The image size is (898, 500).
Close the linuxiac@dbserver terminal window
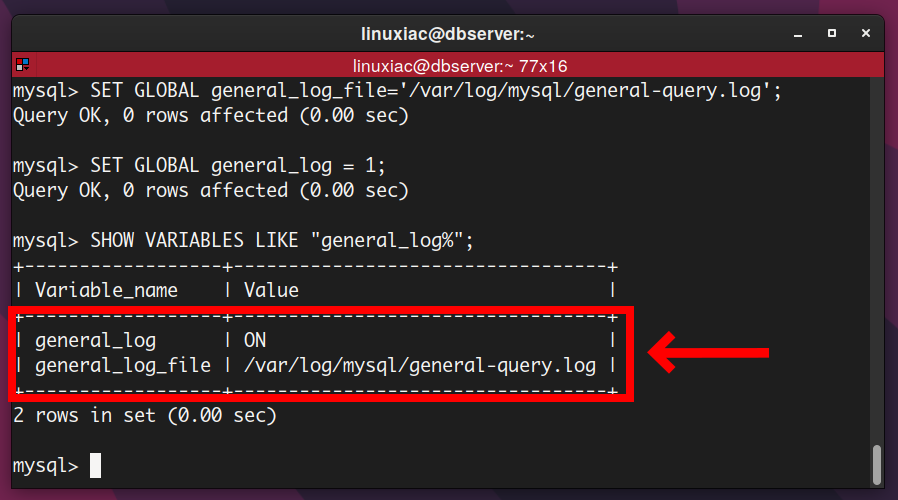(x=866, y=34)
